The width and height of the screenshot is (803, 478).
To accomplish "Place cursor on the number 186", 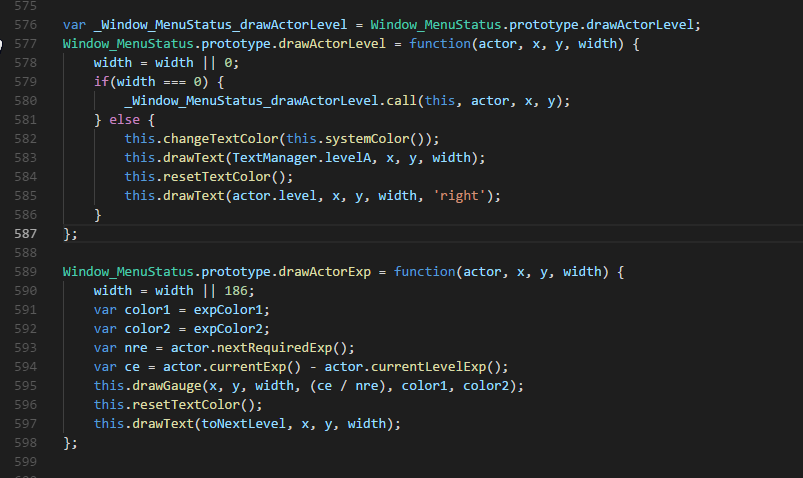I will [x=236, y=290].
